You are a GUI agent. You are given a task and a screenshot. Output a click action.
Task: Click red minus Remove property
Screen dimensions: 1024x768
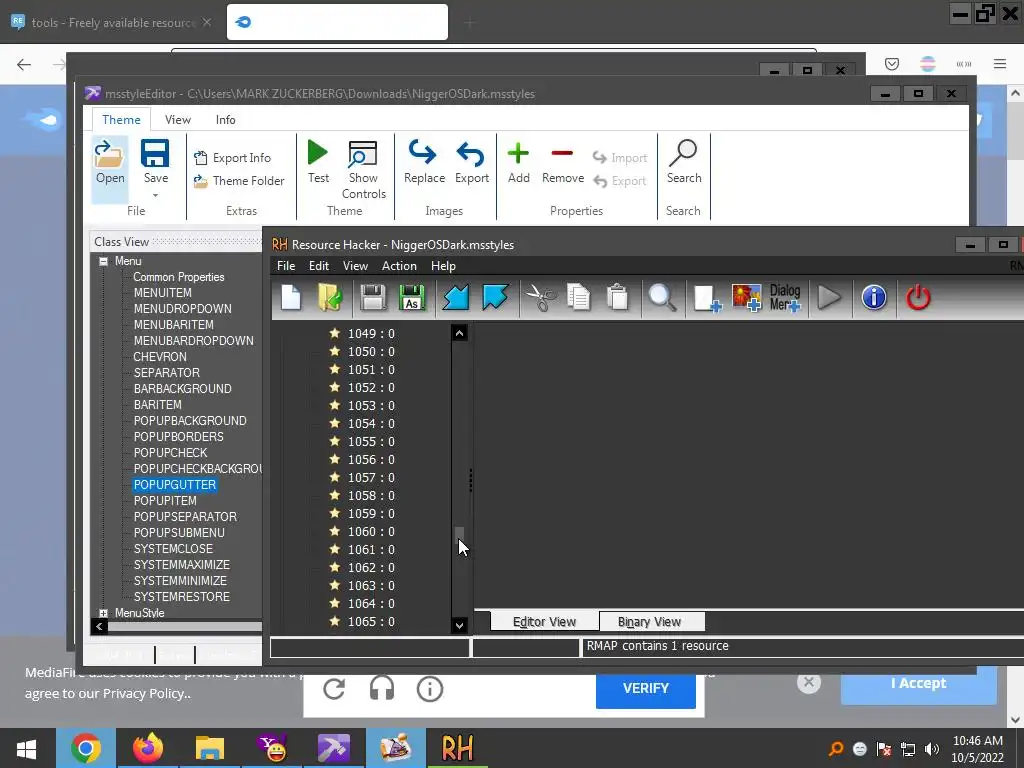pos(562,162)
